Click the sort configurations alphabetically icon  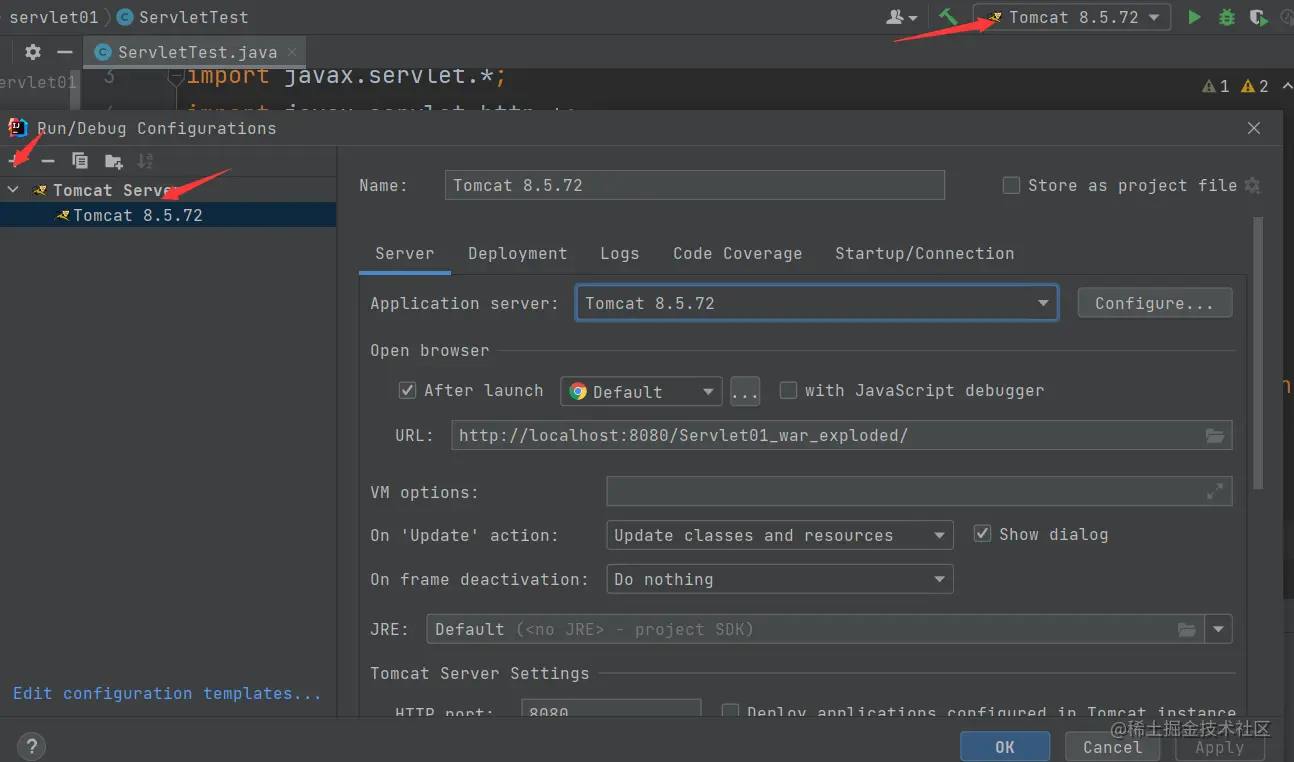tap(145, 161)
